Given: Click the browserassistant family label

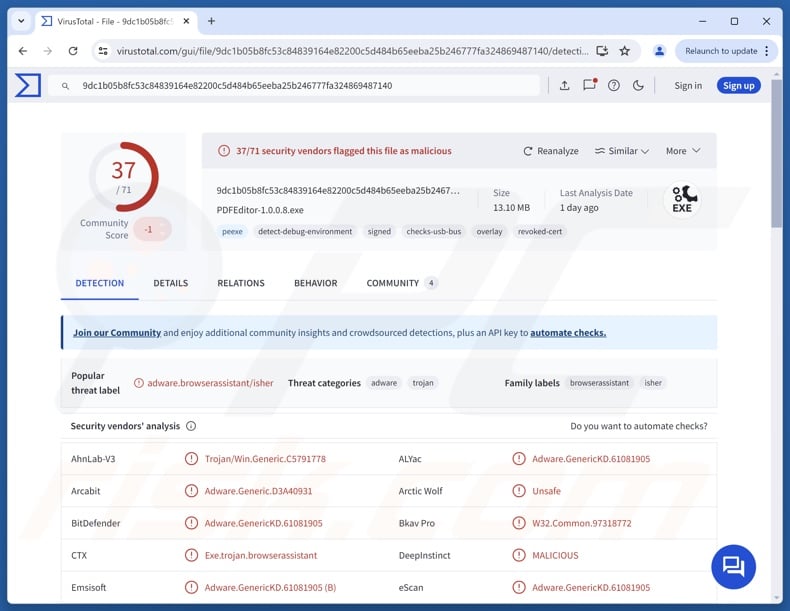Looking at the screenshot, I should 599,383.
